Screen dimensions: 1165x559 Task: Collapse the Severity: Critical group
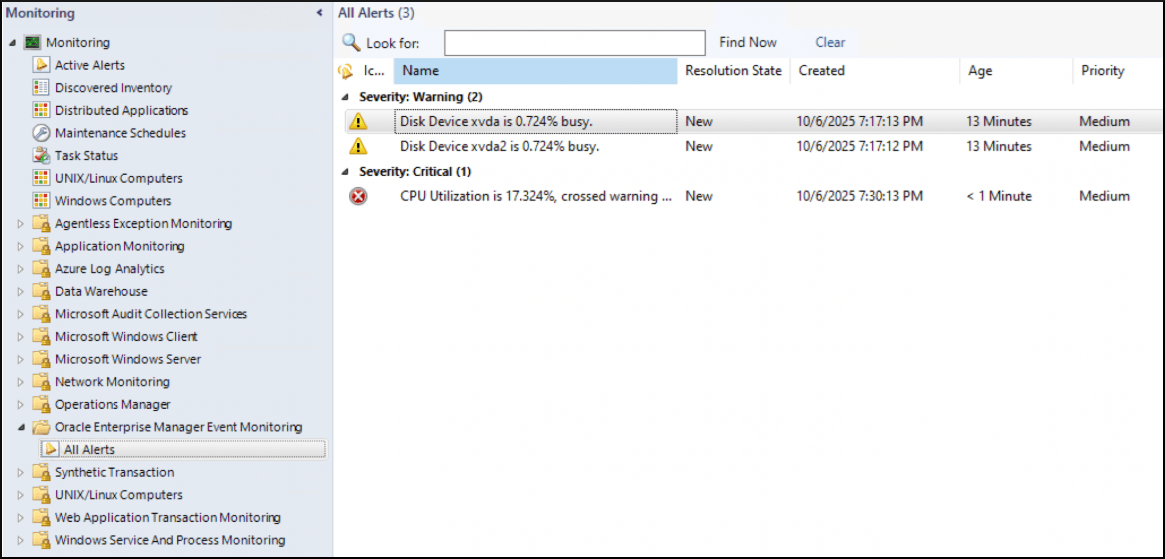tap(344, 172)
